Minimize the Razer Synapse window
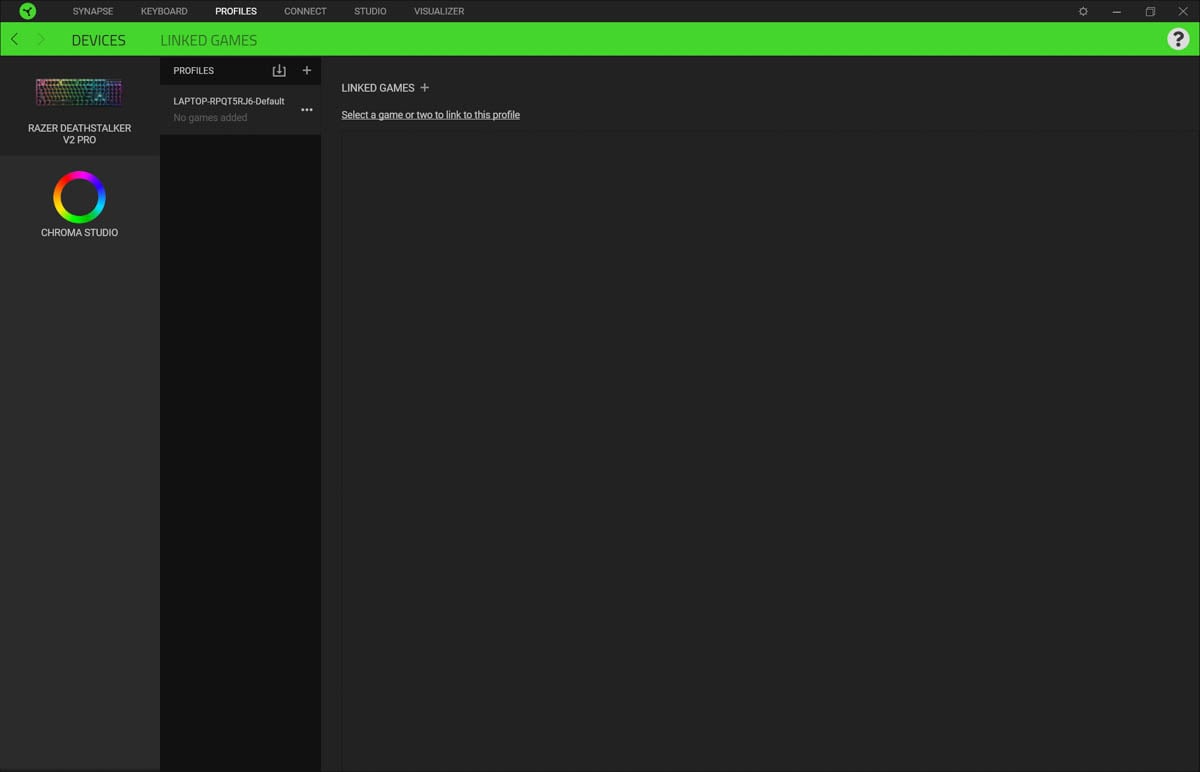 pyautogui.click(x=1116, y=11)
